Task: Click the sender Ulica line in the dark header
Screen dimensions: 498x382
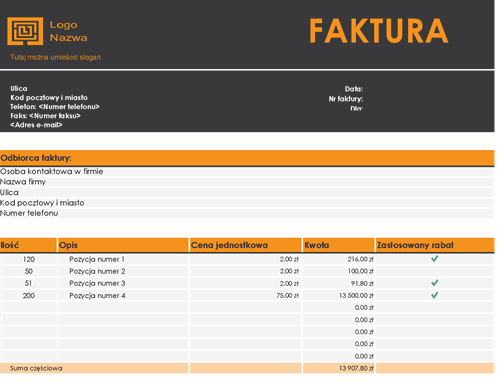Action: (x=19, y=89)
